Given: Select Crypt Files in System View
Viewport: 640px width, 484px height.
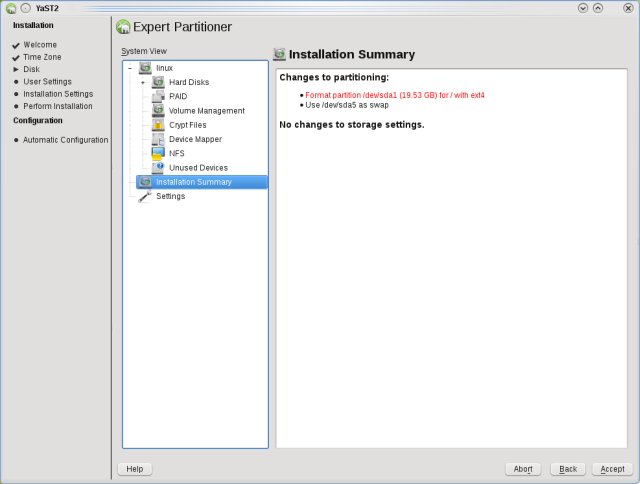Looking at the screenshot, I should point(188,125).
